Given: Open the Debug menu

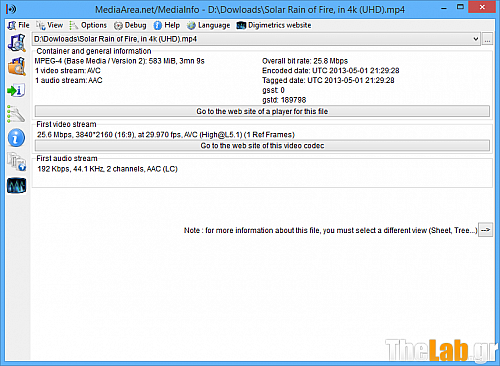Looking at the screenshot, I should [130, 25].
